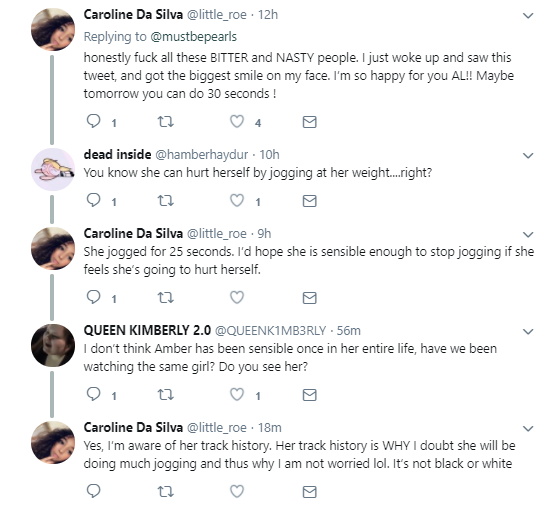This screenshot has height=505, width=559.
Task: Expand options chevron for dead inside's tweet
Action: (528, 155)
